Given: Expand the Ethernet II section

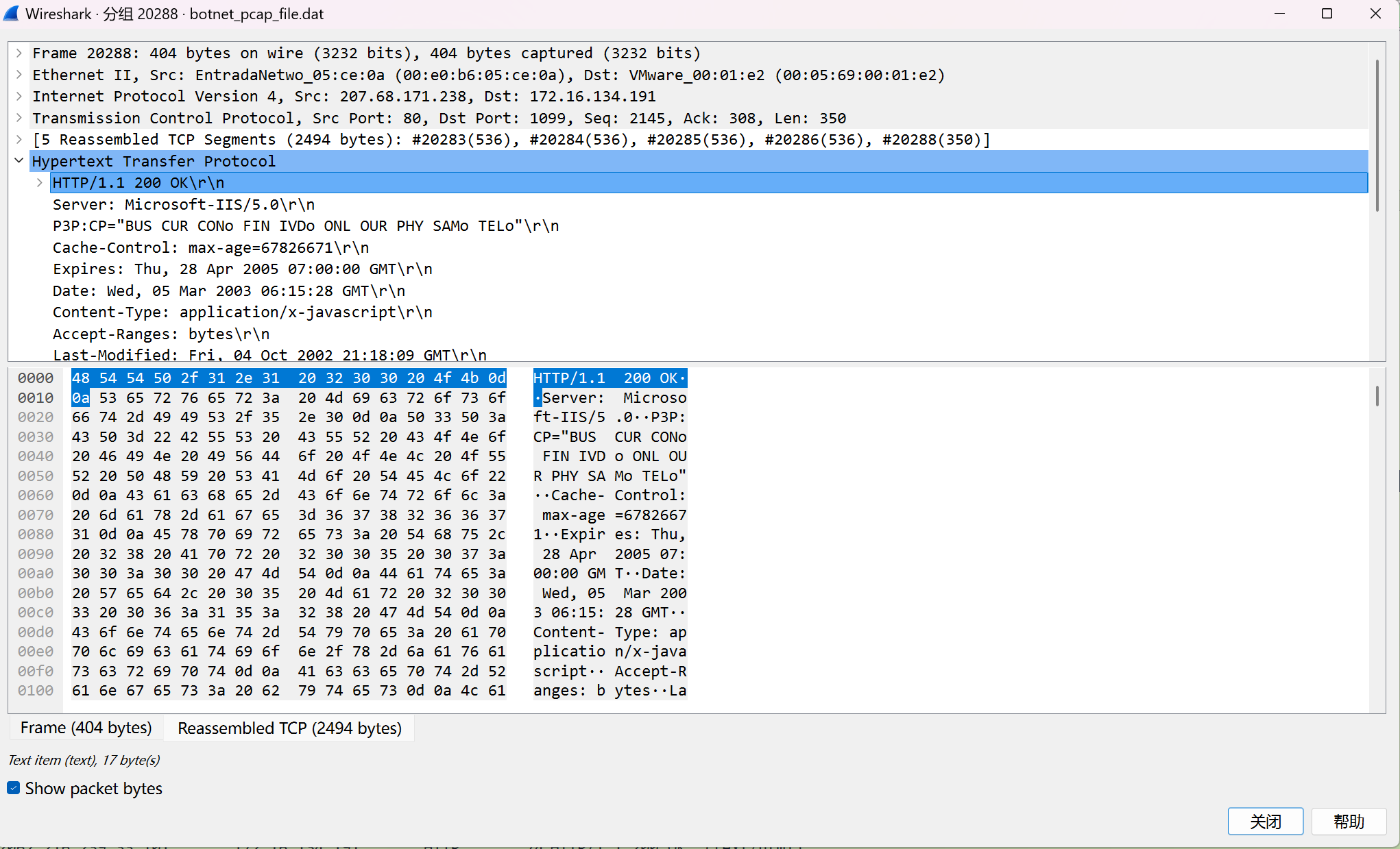Looking at the screenshot, I should pos(19,75).
